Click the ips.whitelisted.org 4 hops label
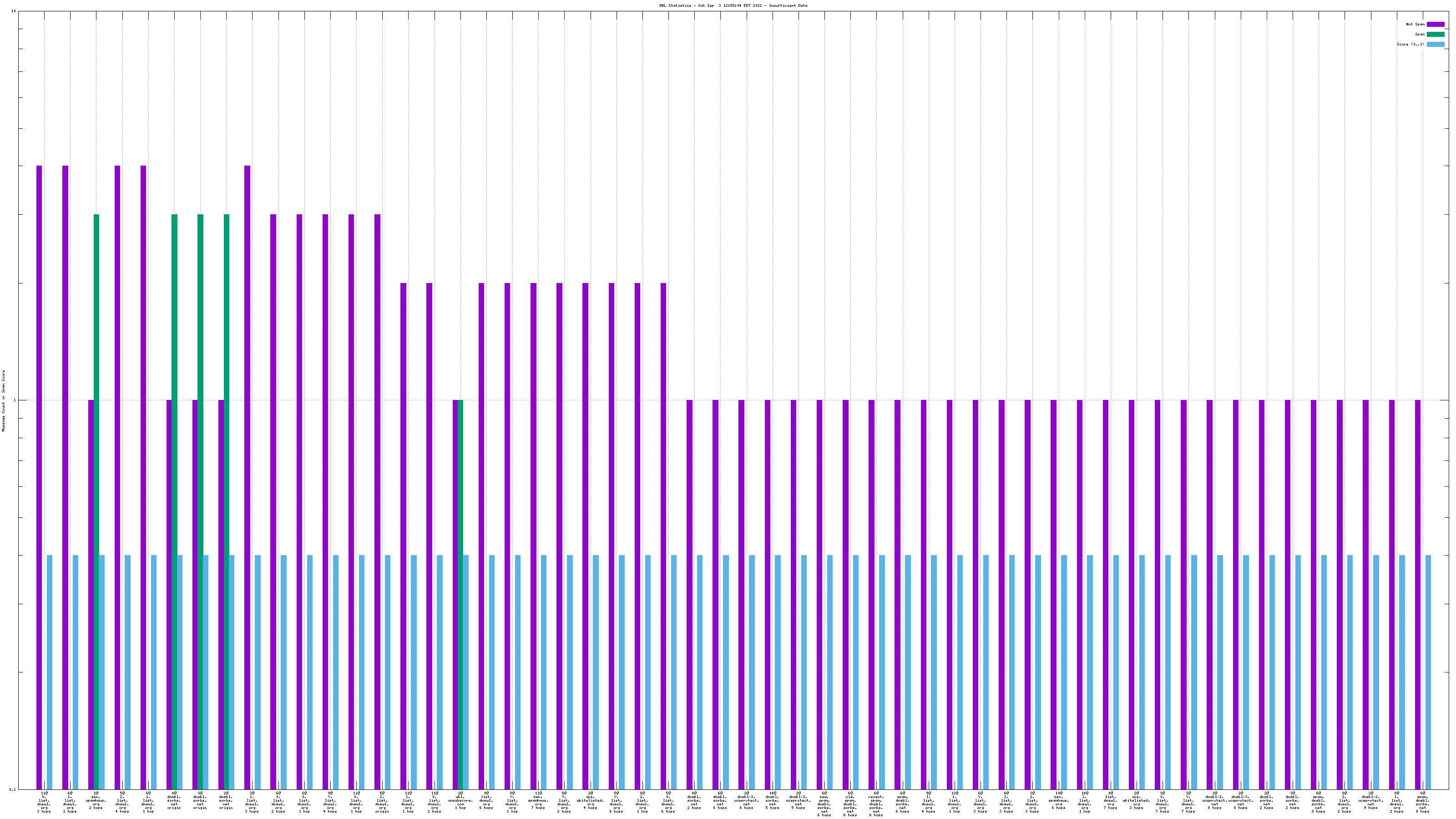Viewport: 1456px width, 819px height. 590,801
